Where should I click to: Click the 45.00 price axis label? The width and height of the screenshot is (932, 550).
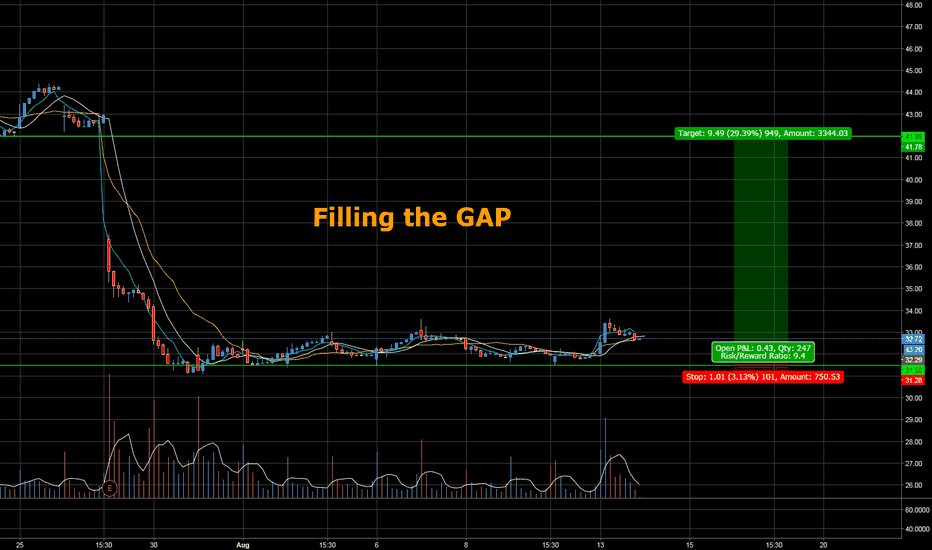[x=914, y=71]
